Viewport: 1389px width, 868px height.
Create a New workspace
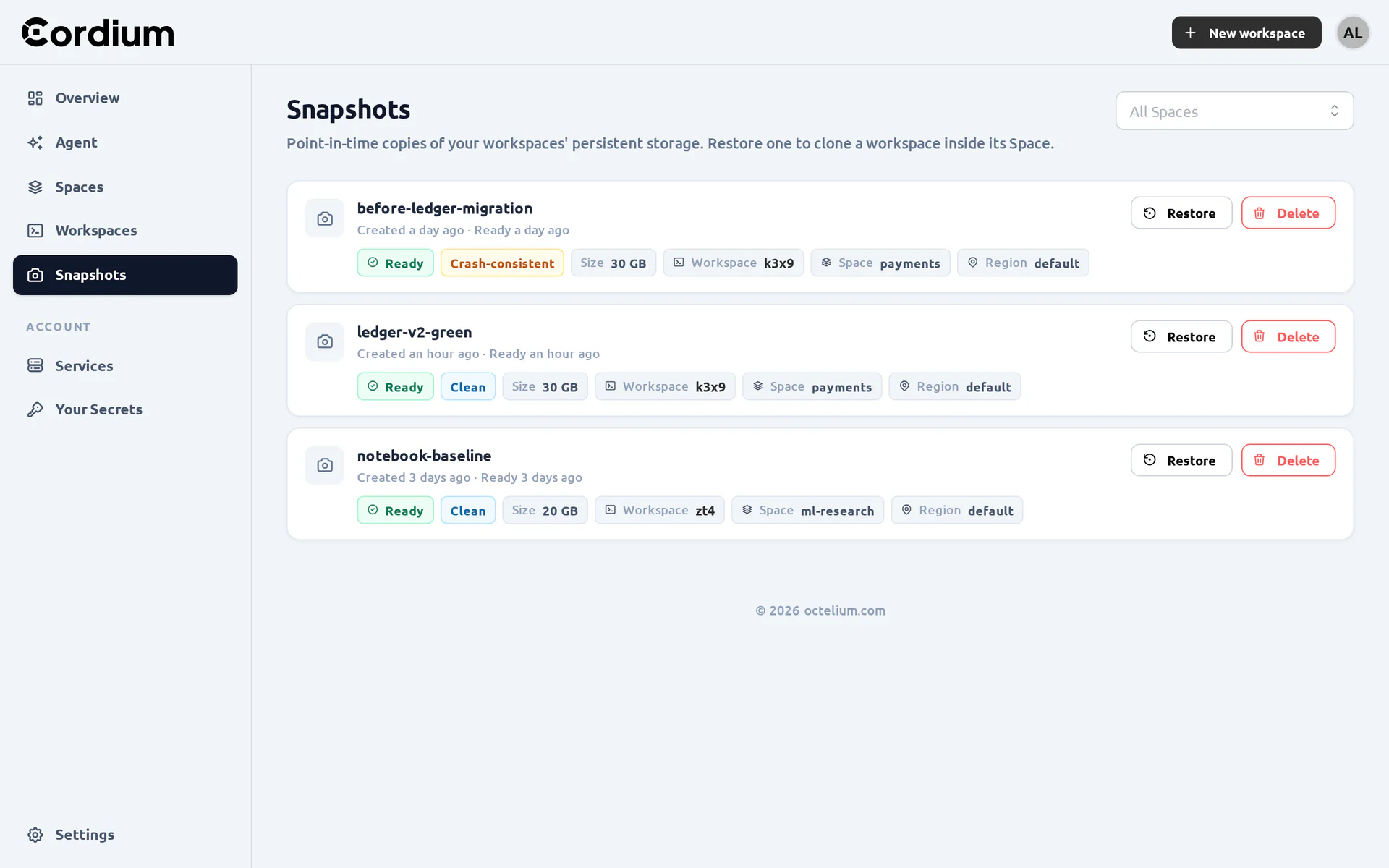pos(1246,33)
